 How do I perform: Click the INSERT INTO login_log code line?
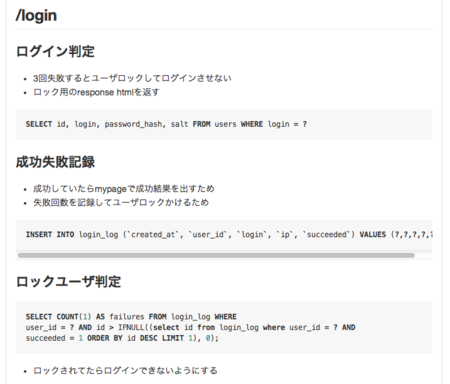(229, 235)
